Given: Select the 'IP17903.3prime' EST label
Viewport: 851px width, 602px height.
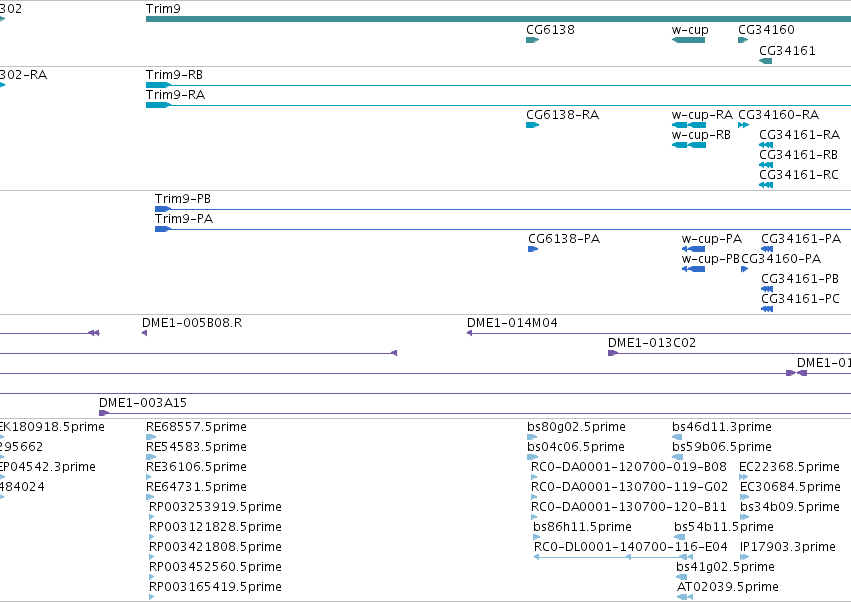Looking at the screenshot, I should click(788, 547).
